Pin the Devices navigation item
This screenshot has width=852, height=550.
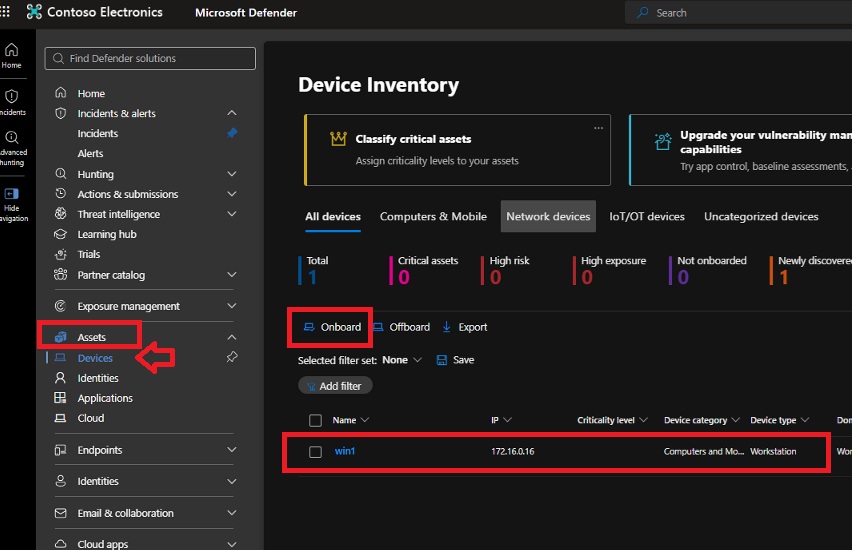(232, 357)
